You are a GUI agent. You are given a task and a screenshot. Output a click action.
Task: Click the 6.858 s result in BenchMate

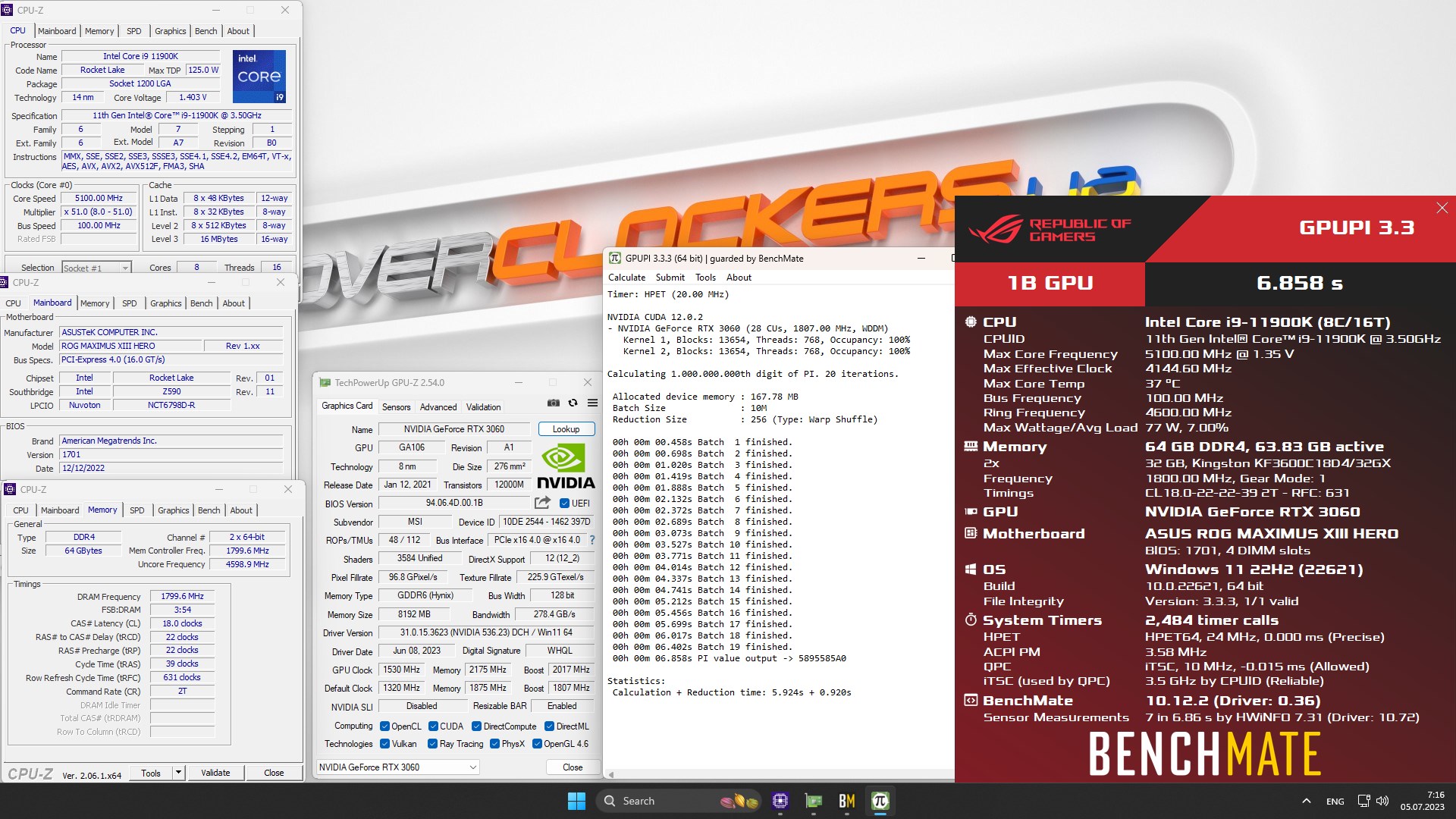click(1299, 283)
